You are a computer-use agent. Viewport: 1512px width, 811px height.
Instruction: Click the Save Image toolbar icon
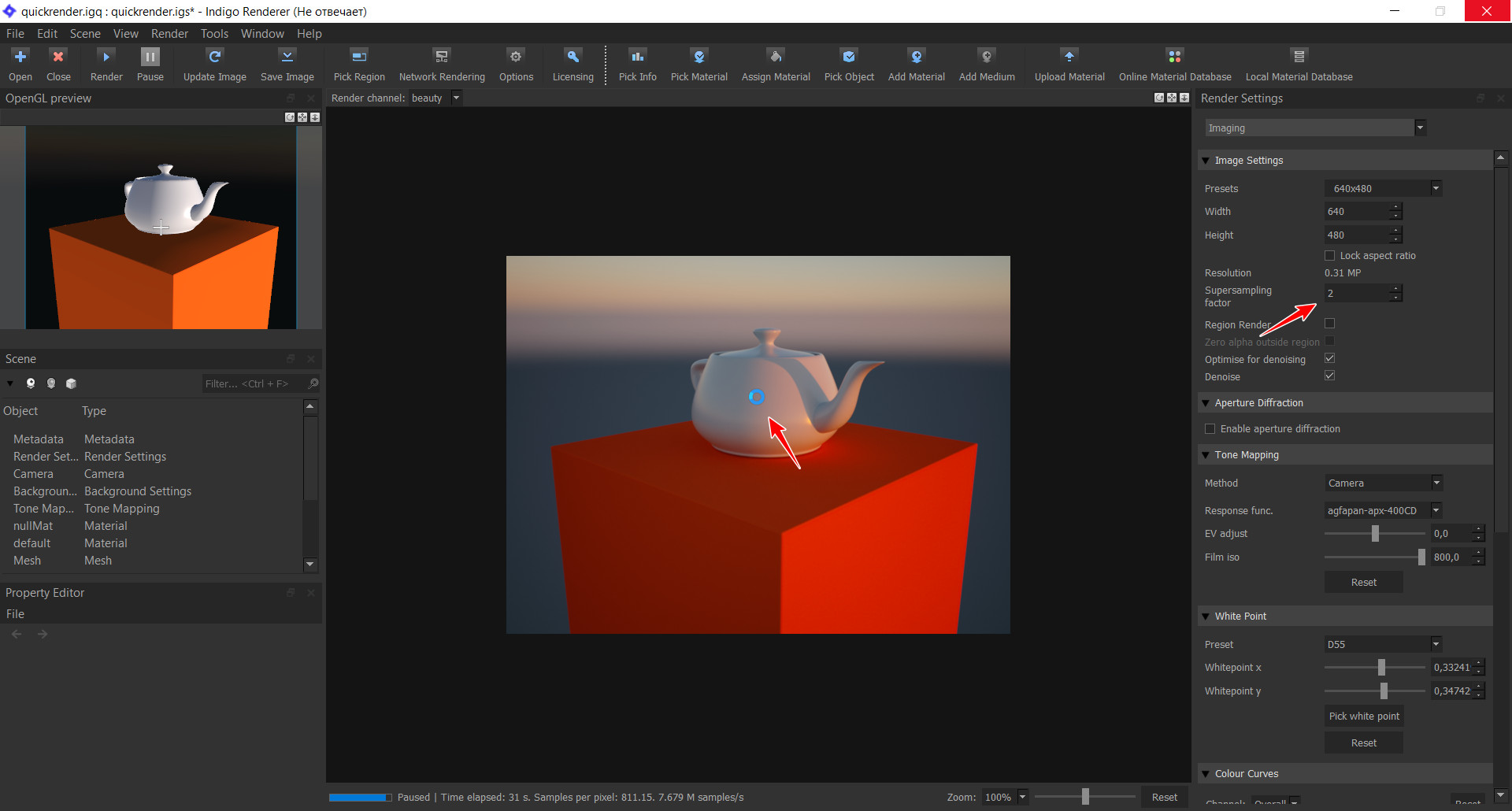(287, 57)
